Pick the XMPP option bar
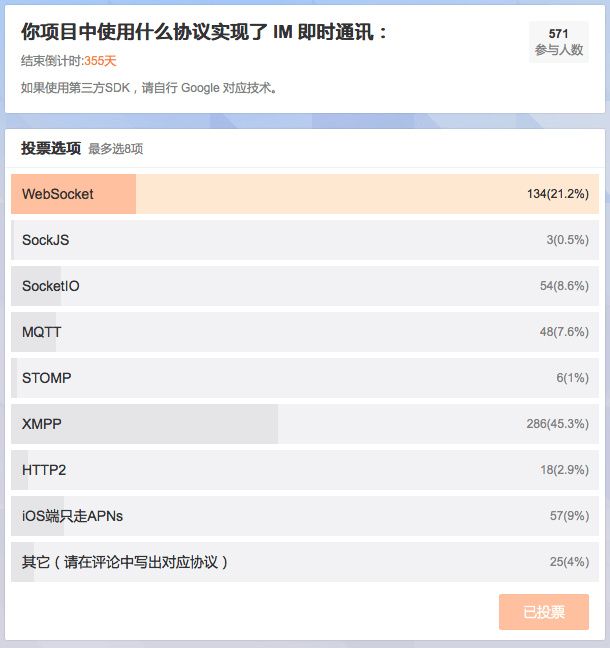 305,424
